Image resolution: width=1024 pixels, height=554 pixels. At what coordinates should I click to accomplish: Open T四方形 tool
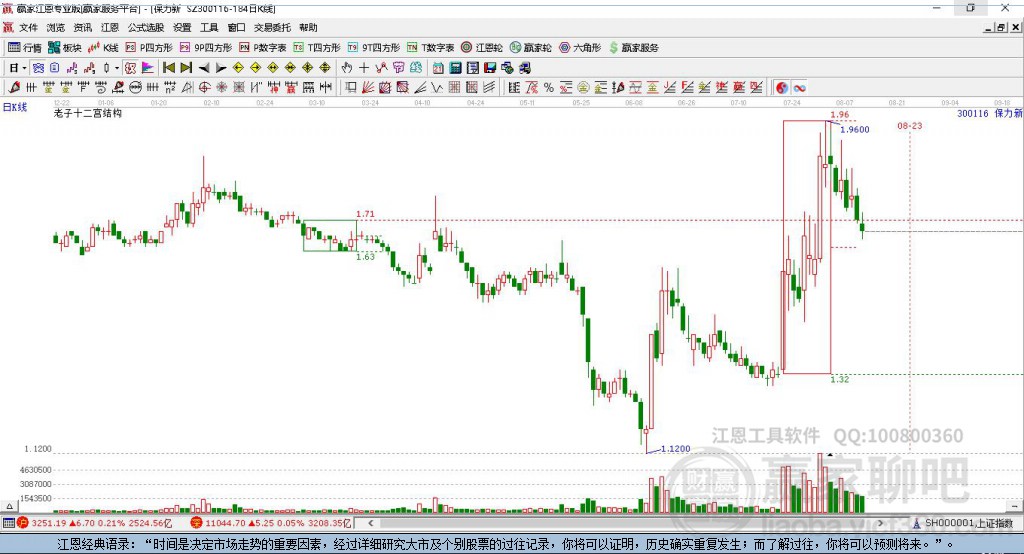(x=317, y=48)
